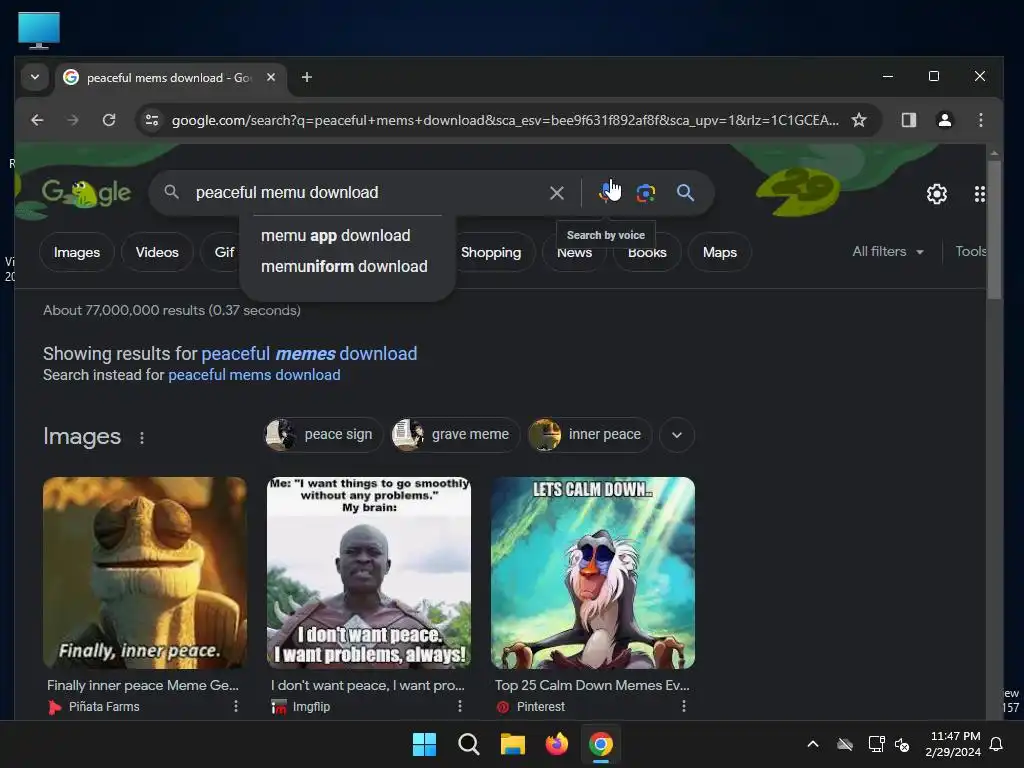Screen dimensions: 1024x768
Task: Open Search by image (Google Lens) icon
Action: coord(646,193)
